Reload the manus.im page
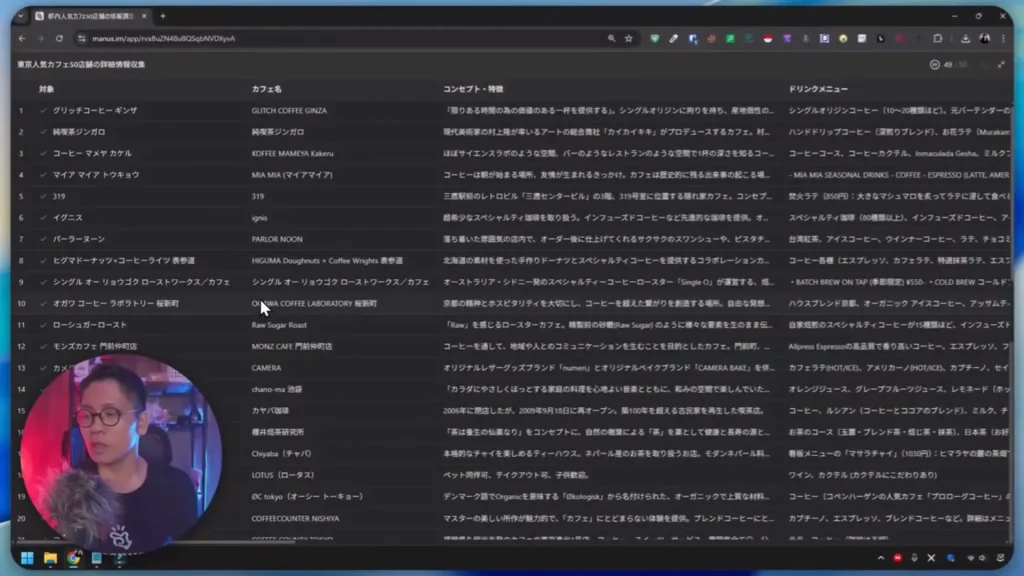 pos(59,39)
